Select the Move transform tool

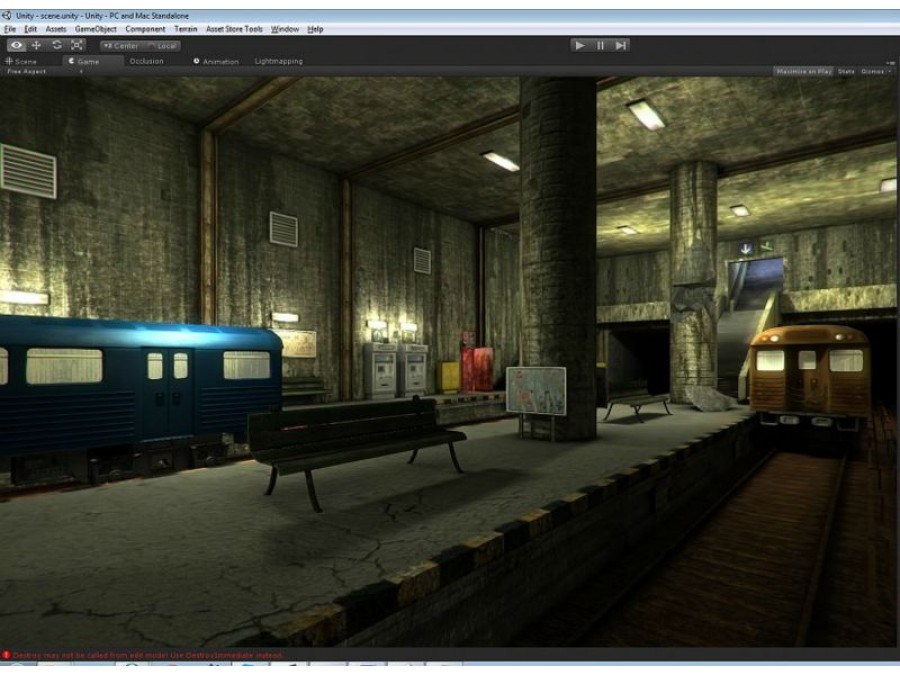36,45
